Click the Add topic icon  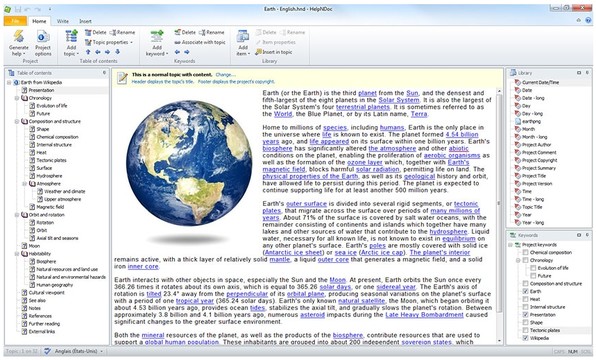71,36
